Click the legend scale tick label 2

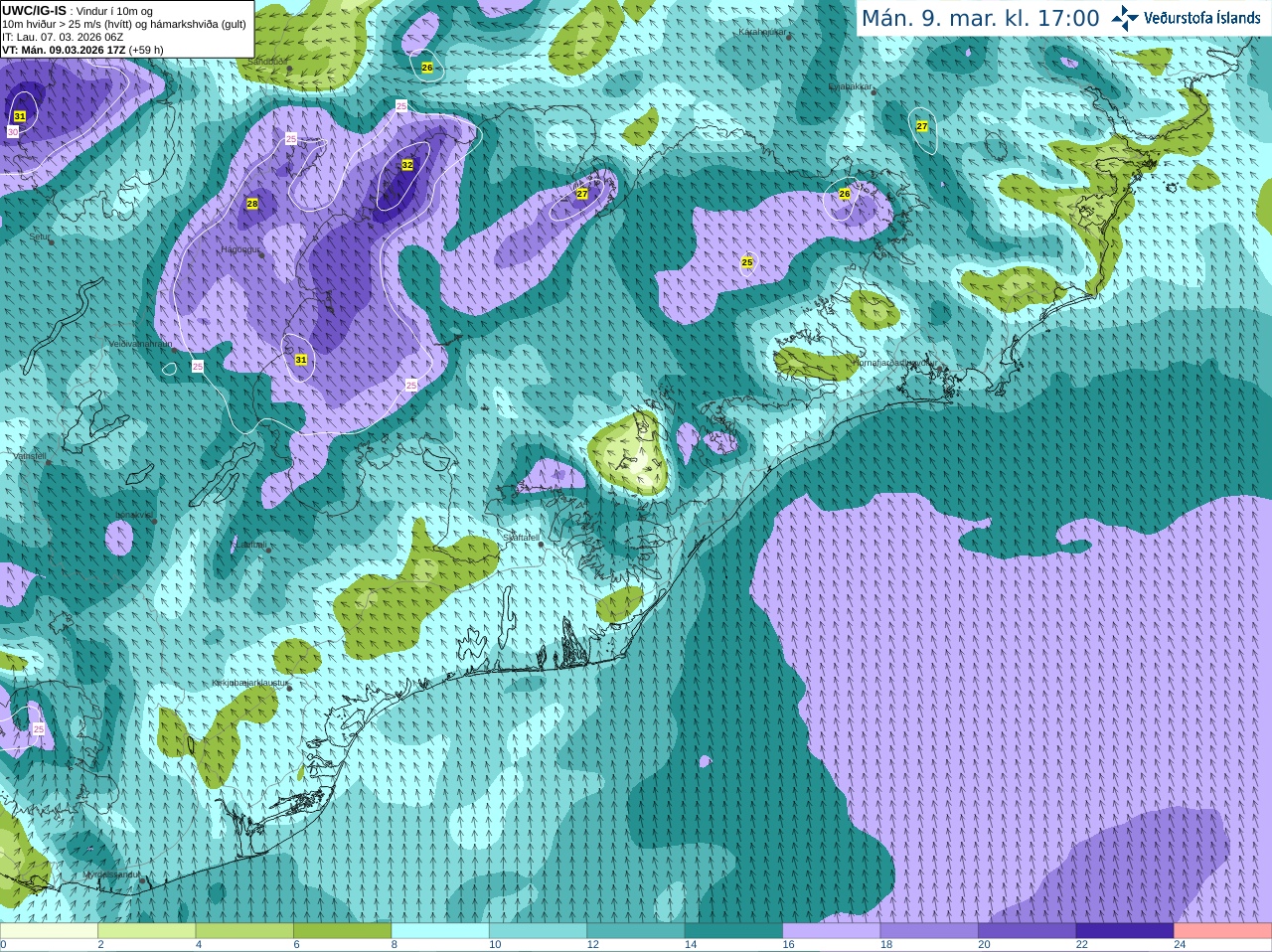[101, 945]
